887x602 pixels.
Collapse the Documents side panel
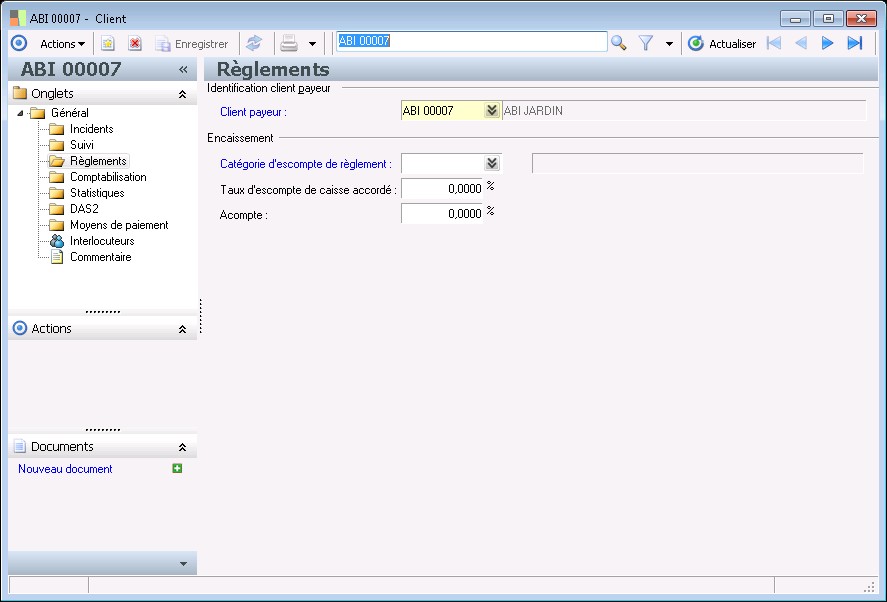[x=182, y=447]
